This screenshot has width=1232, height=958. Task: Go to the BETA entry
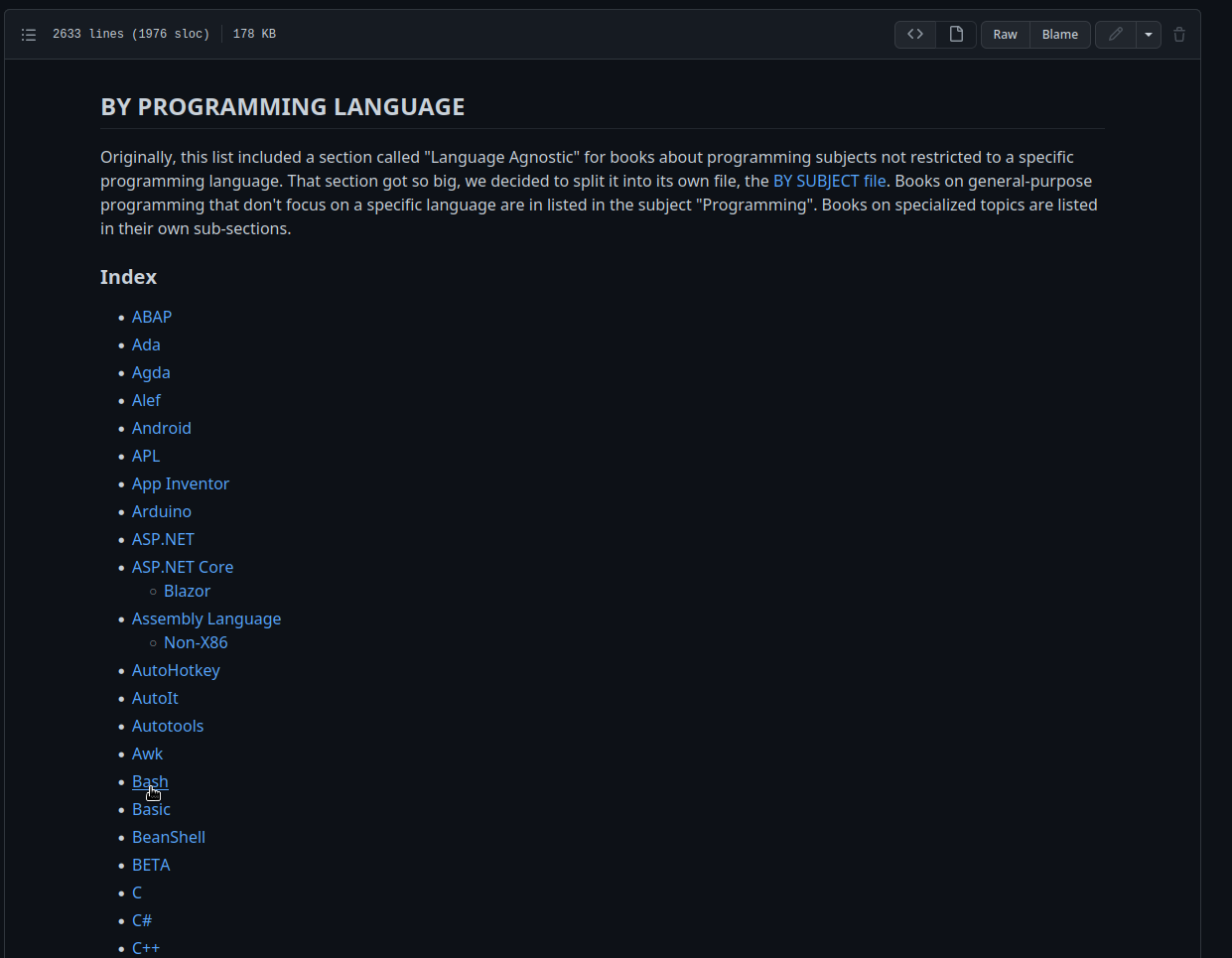[151, 865]
